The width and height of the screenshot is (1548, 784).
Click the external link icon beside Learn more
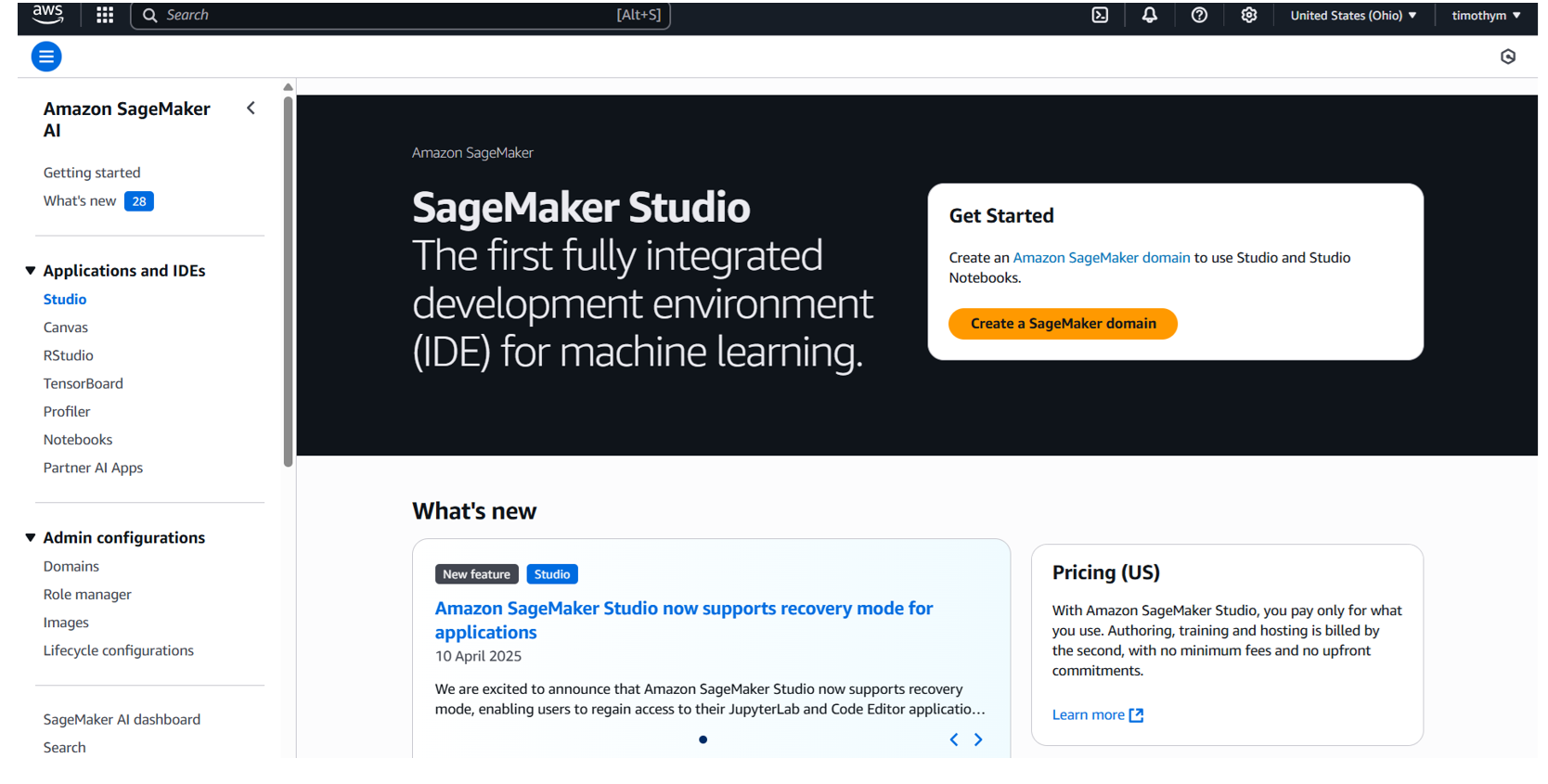[x=1136, y=715]
